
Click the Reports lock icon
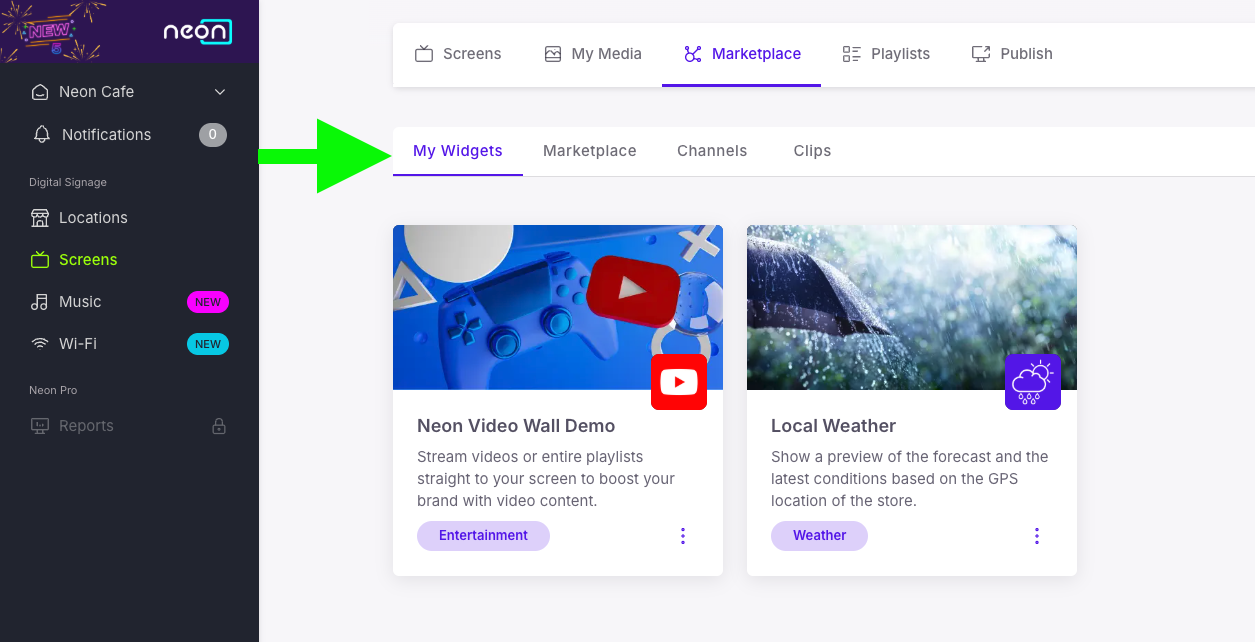click(219, 426)
